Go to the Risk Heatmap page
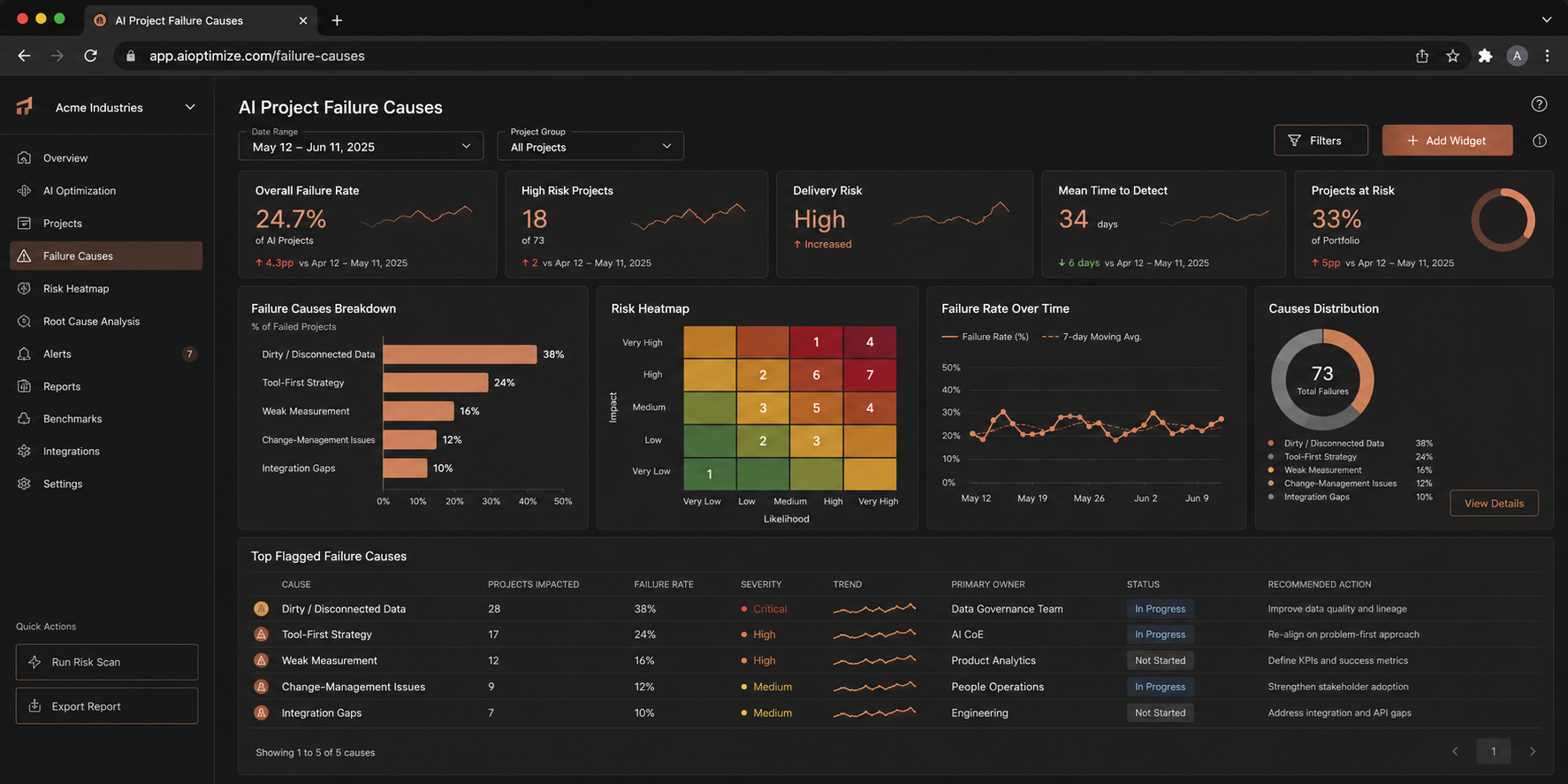The height and width of the screenshot is (784, 1568). [106, 289]
